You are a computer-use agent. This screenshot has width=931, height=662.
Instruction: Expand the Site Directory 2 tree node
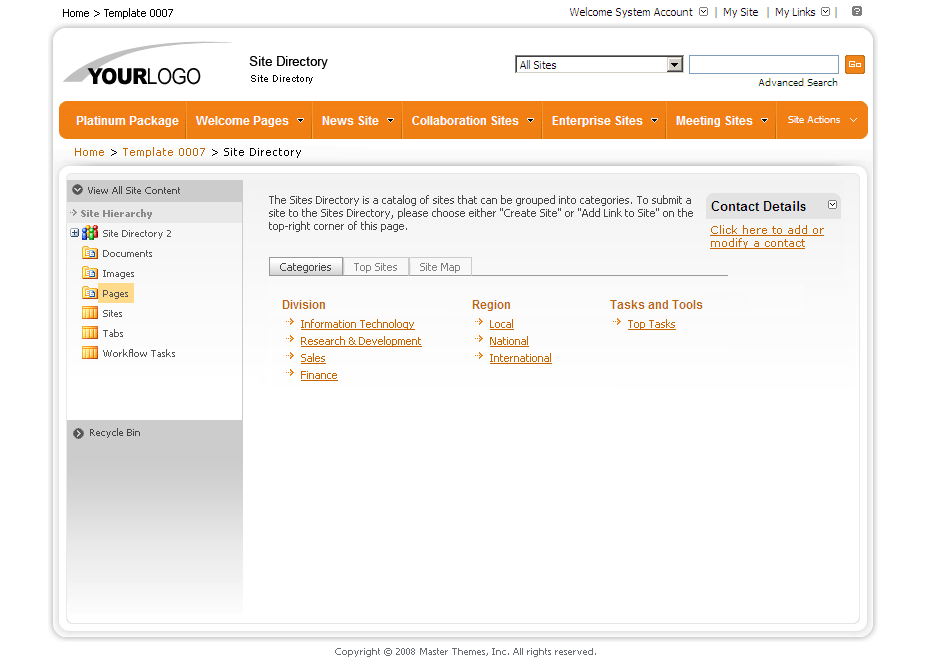pyautogui.click(x=75, y=233)
